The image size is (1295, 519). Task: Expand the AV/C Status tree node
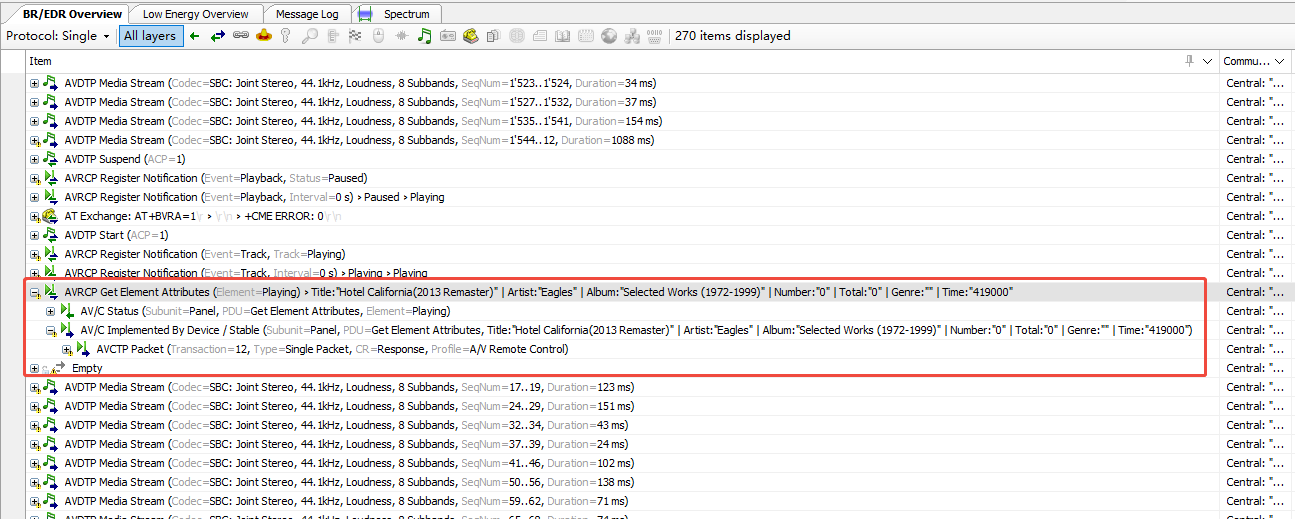click(50, 311)
